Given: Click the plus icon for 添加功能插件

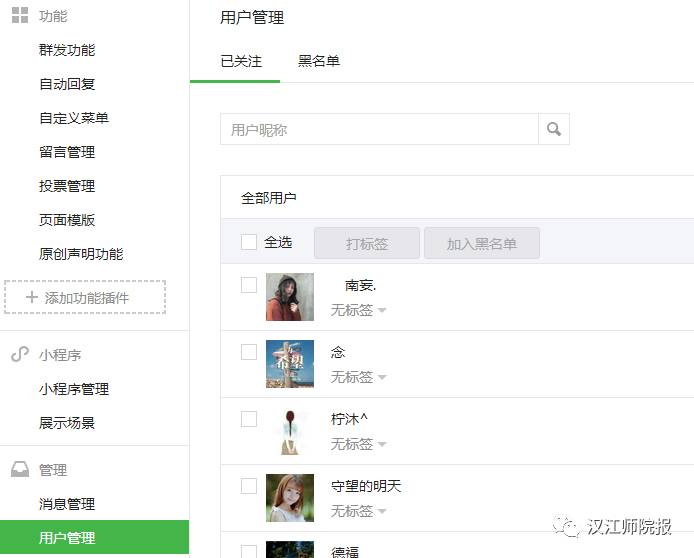Looking at the screenshot, I should [32, 298].
